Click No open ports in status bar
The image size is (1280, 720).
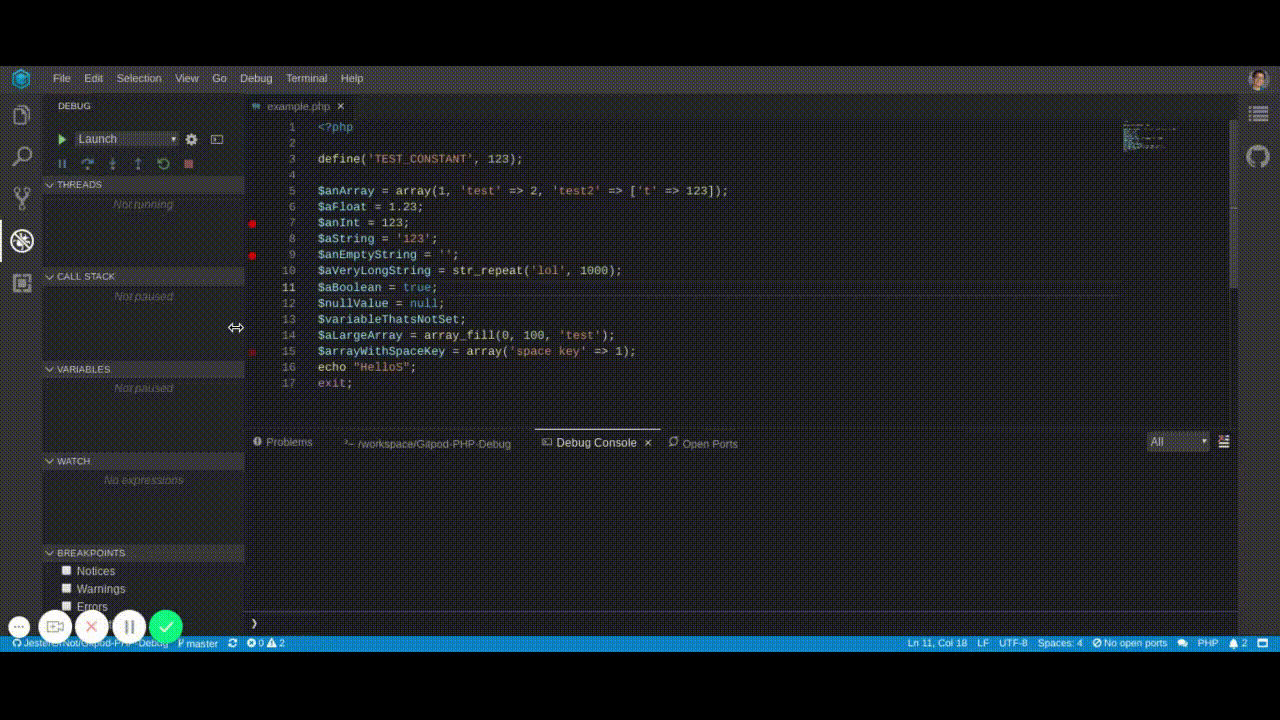click(x=1130, y=643)
